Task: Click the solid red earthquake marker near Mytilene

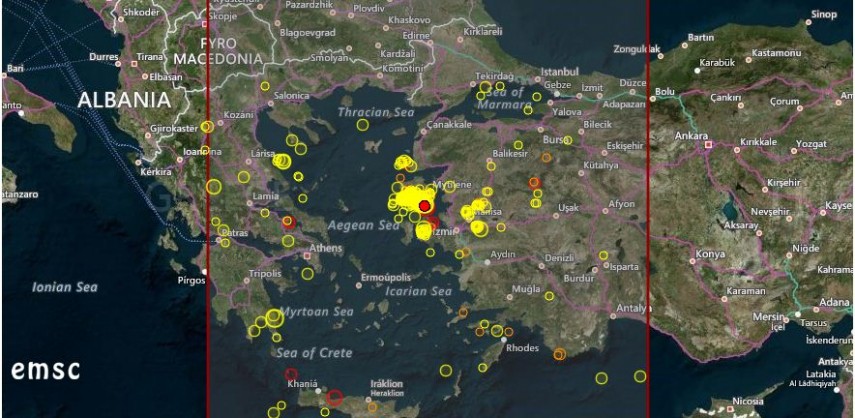Action: coord(425,205)
